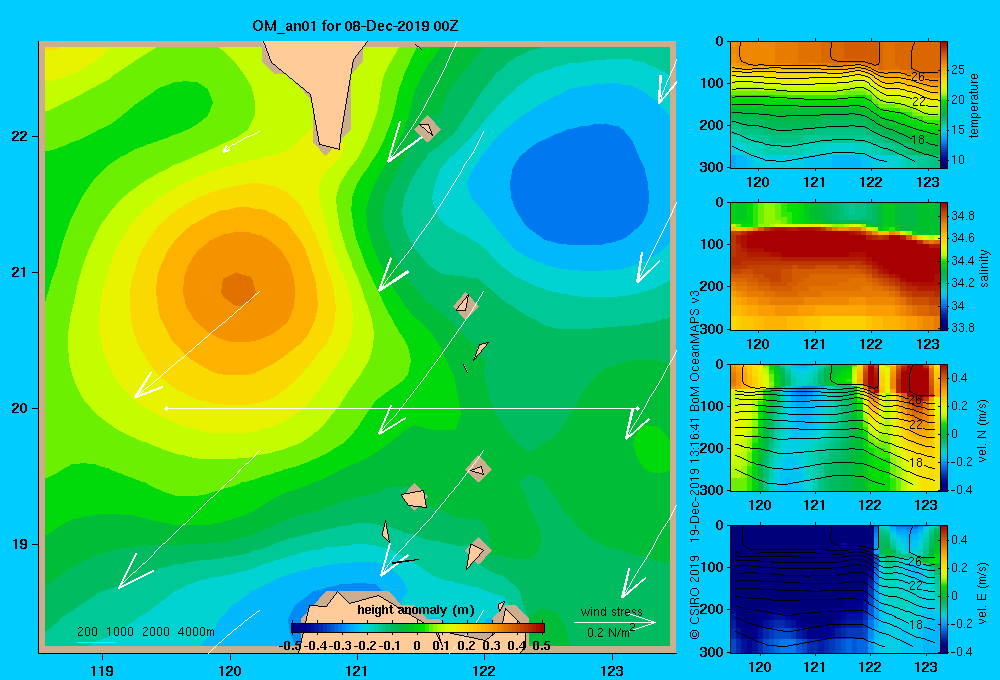
Task: Click longitude label 120 on main map
Action: 230,670
